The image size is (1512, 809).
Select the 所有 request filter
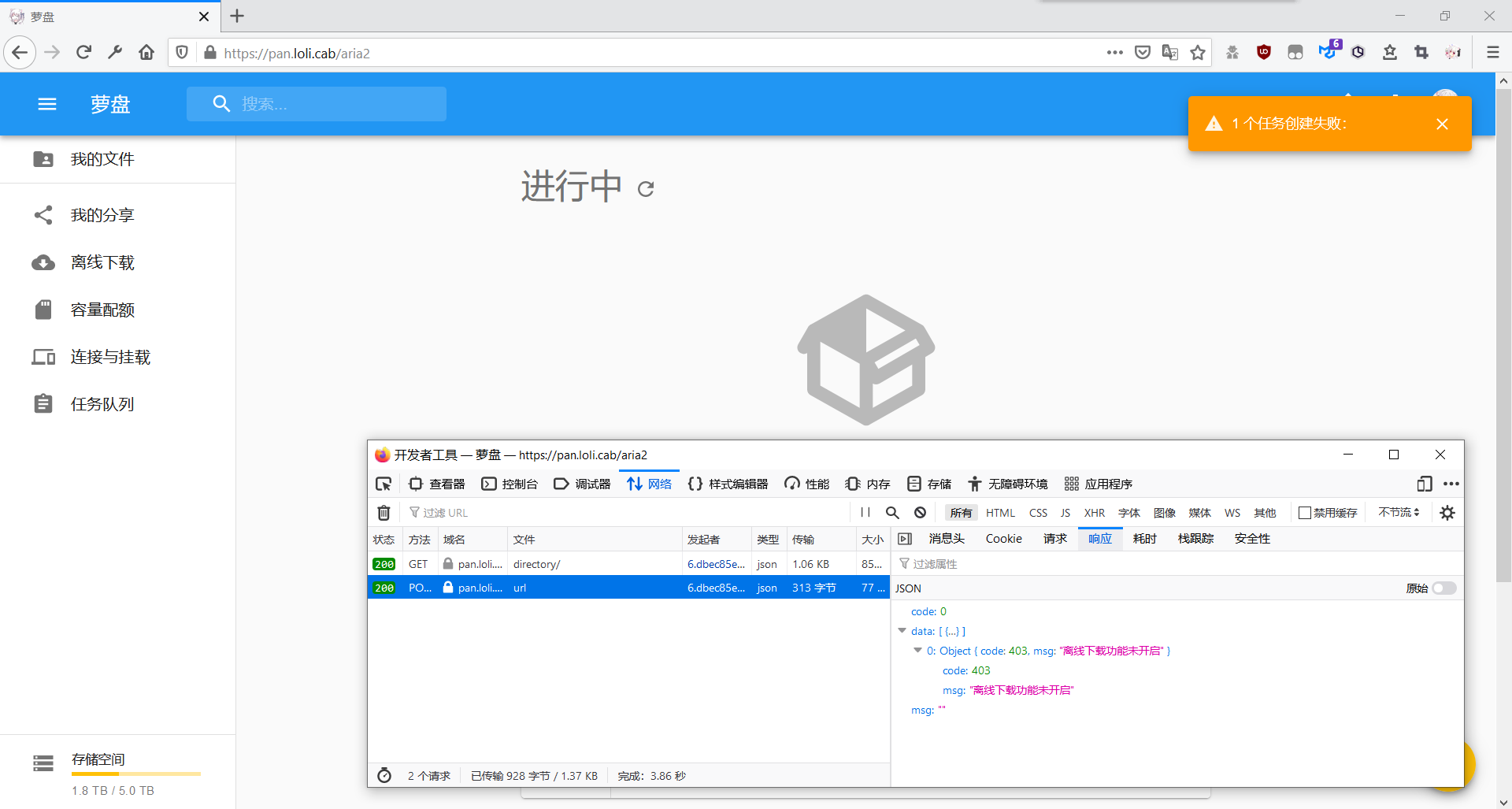[x=961, y=513]
